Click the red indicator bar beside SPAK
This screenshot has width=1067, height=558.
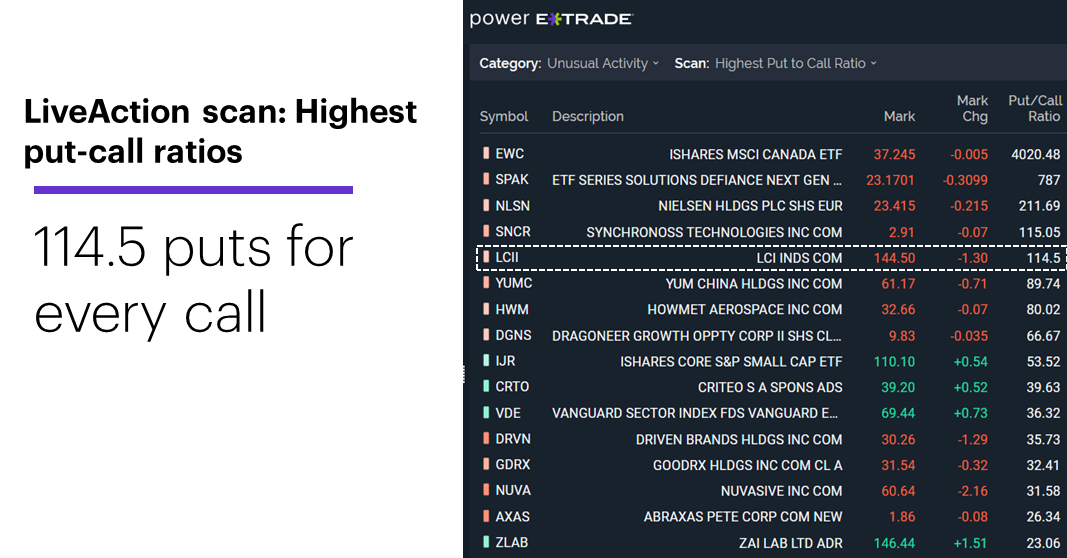point(486,179)
